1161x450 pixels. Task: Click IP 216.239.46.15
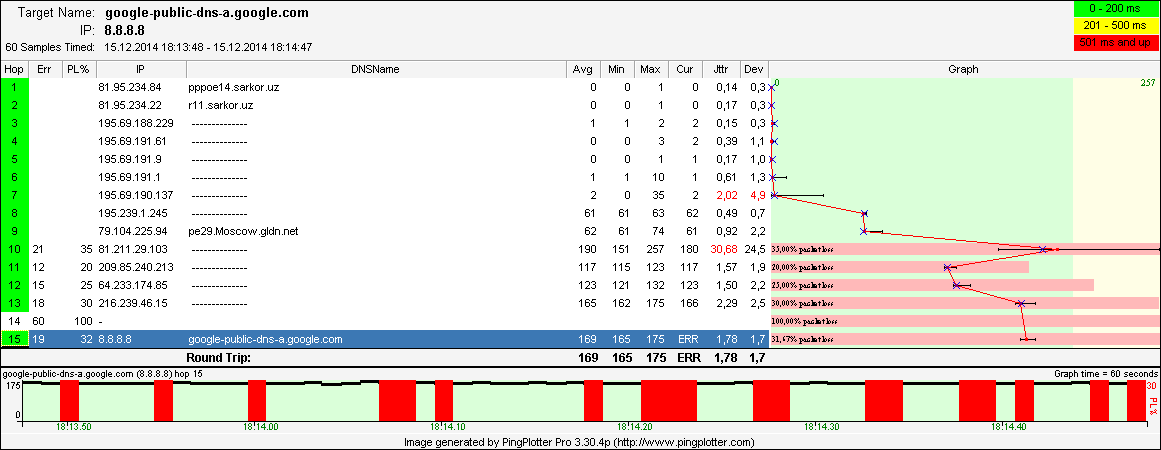[133, 303]
